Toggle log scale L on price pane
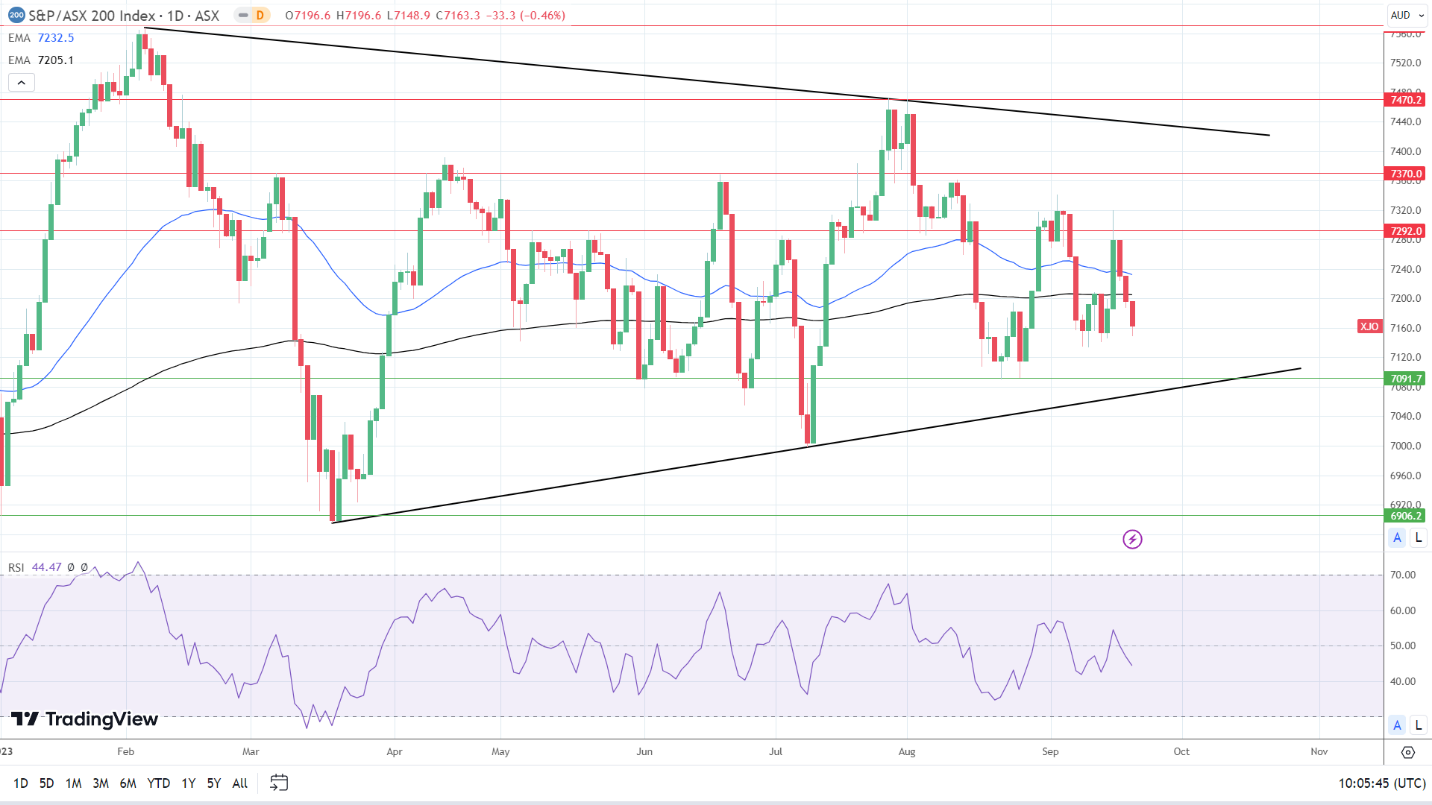 click(1419, 538)
